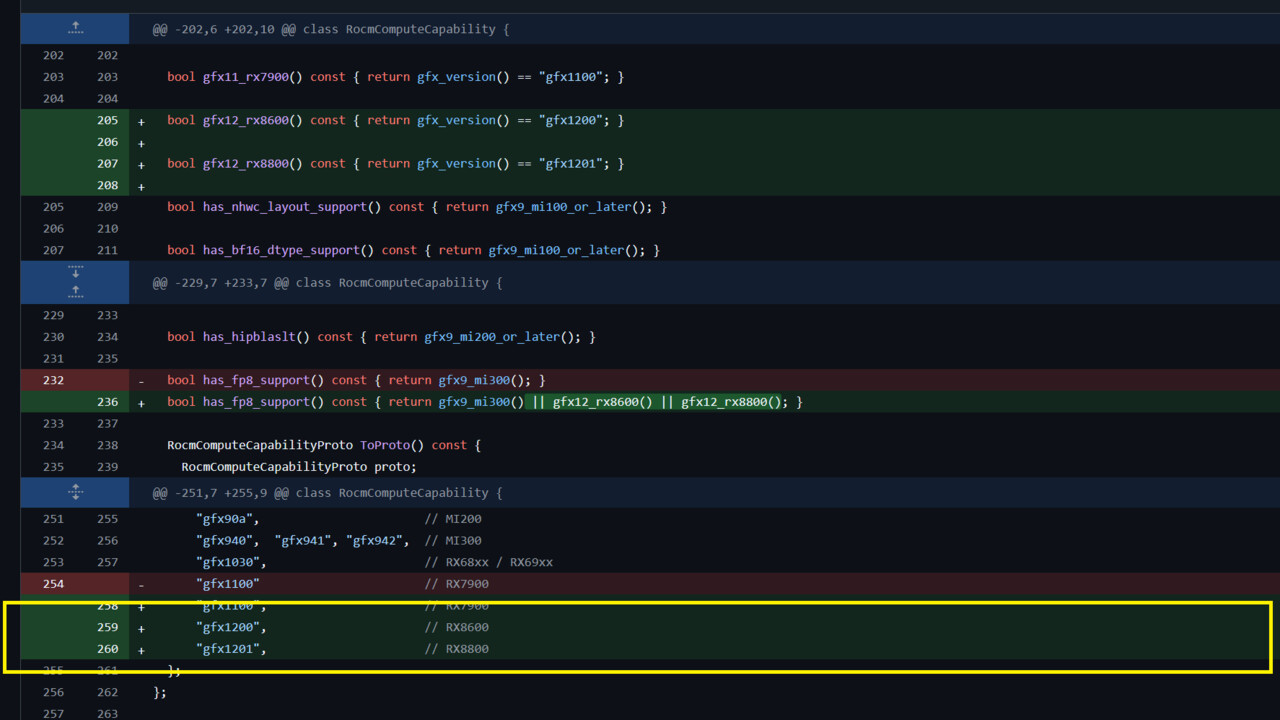This screenshot has width=1280, height=720.
Task: Click line number 234 for has_hipblaslt
Action: (107, 337)
